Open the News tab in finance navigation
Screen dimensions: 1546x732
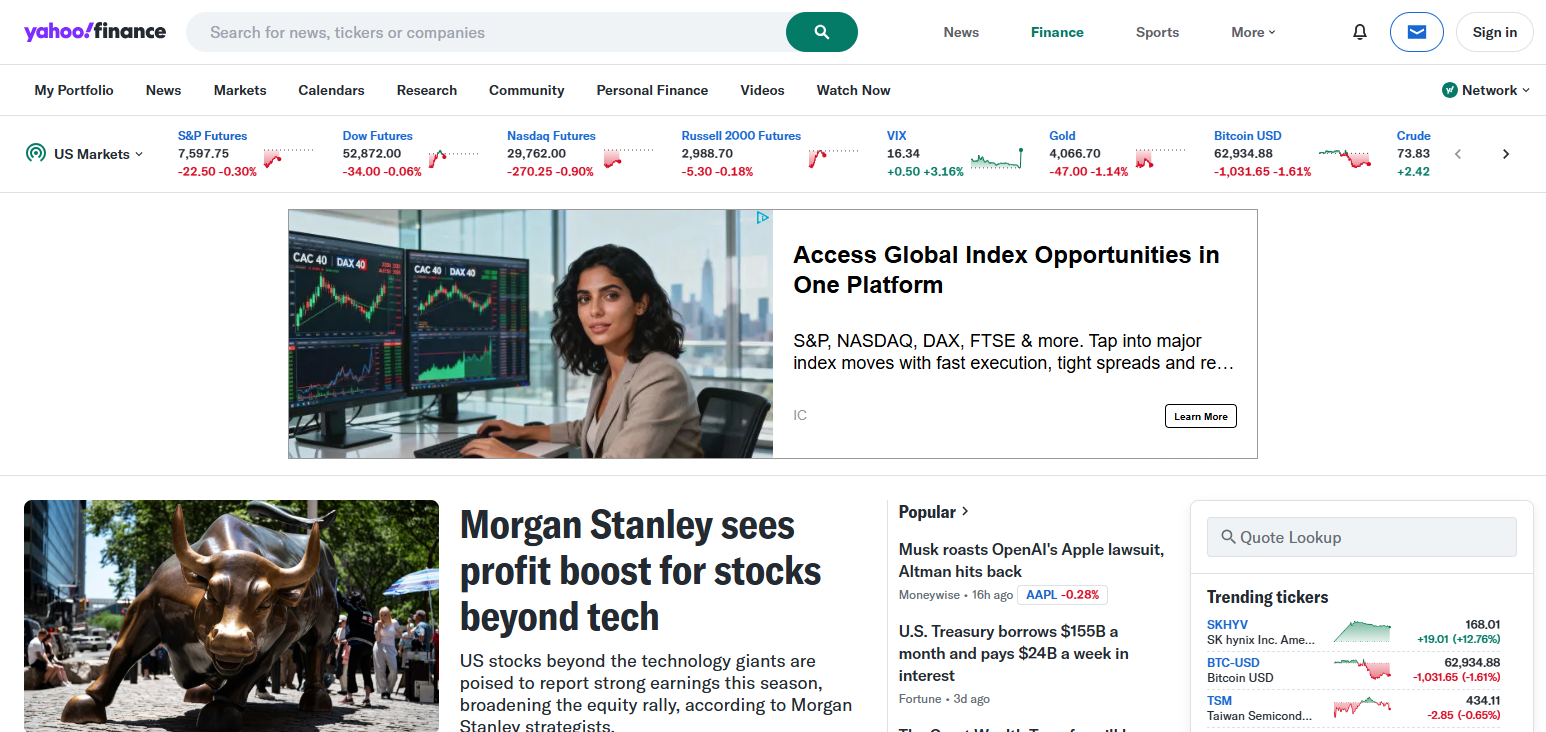pos(163,90)
